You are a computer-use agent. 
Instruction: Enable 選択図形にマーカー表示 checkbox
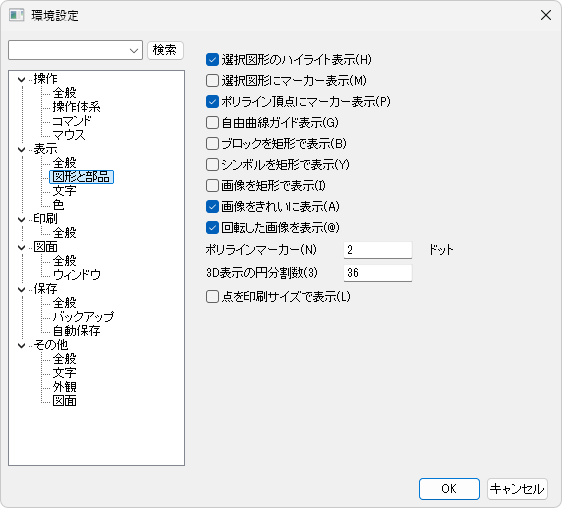coord(213,81)
